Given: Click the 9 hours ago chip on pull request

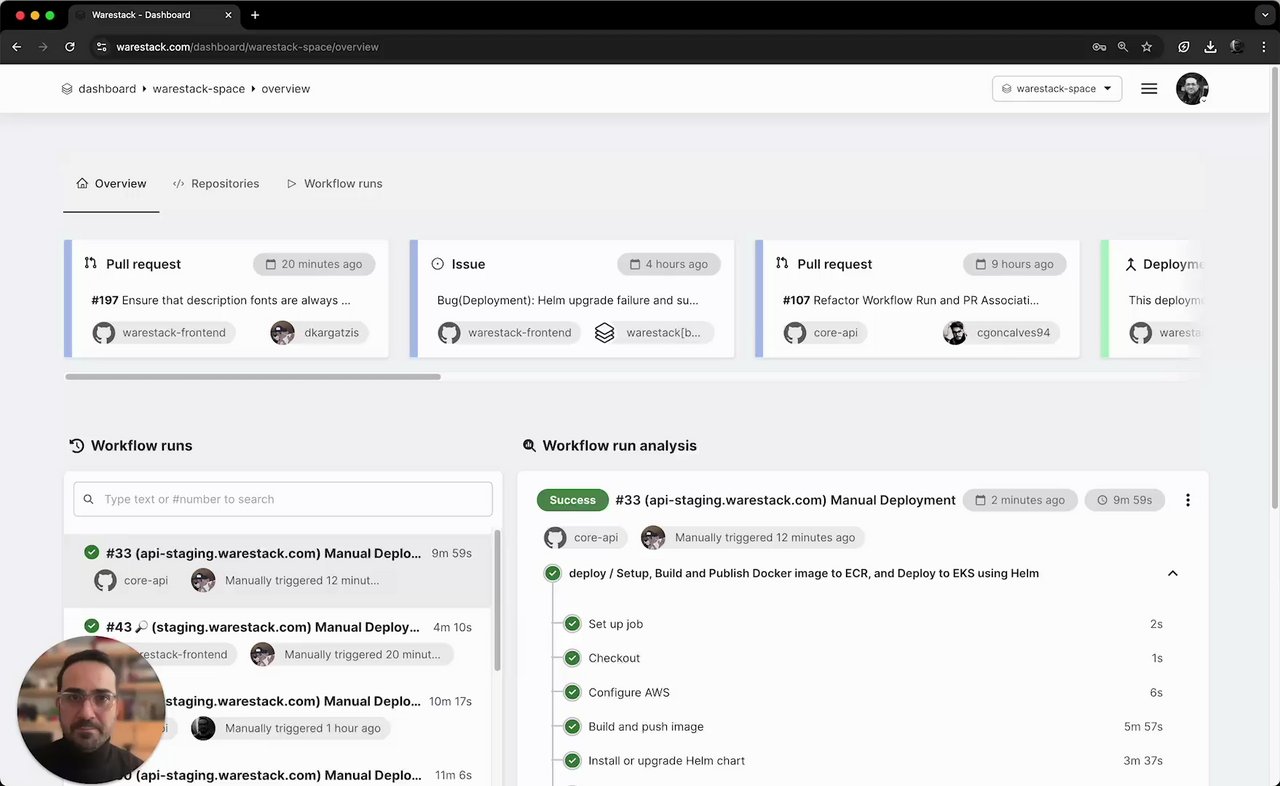Looking at the screenshot, I should click(x=1014, y=264).
